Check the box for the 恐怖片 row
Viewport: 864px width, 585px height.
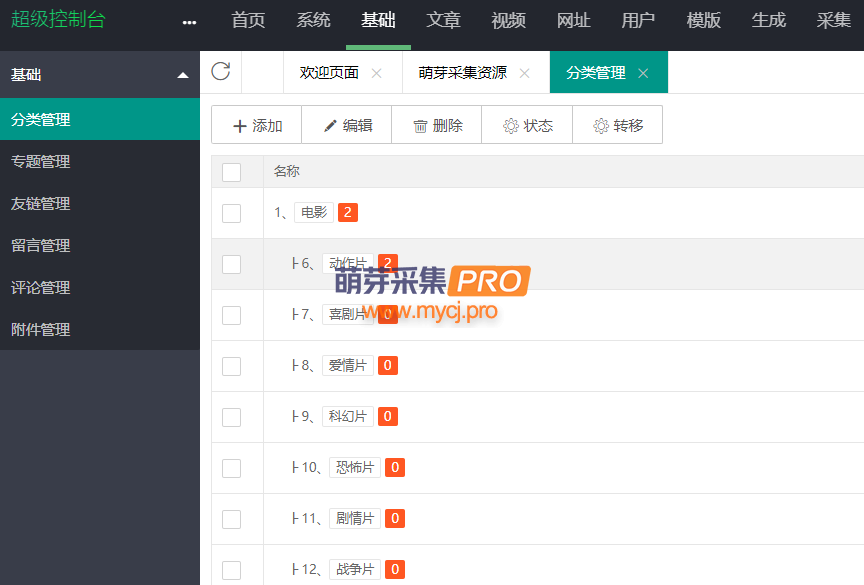[x=231, y=468]
